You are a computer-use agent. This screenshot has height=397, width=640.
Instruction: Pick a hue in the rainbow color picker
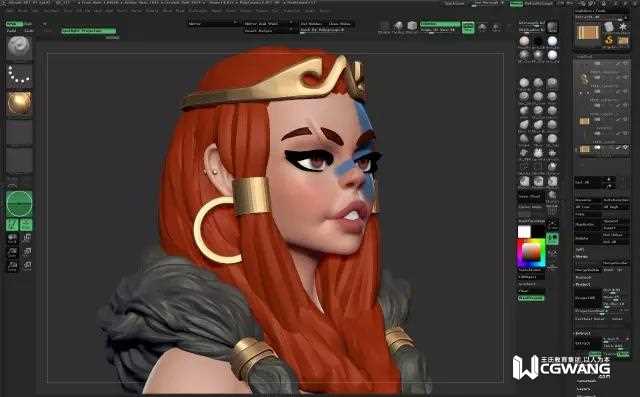(531, 253)
